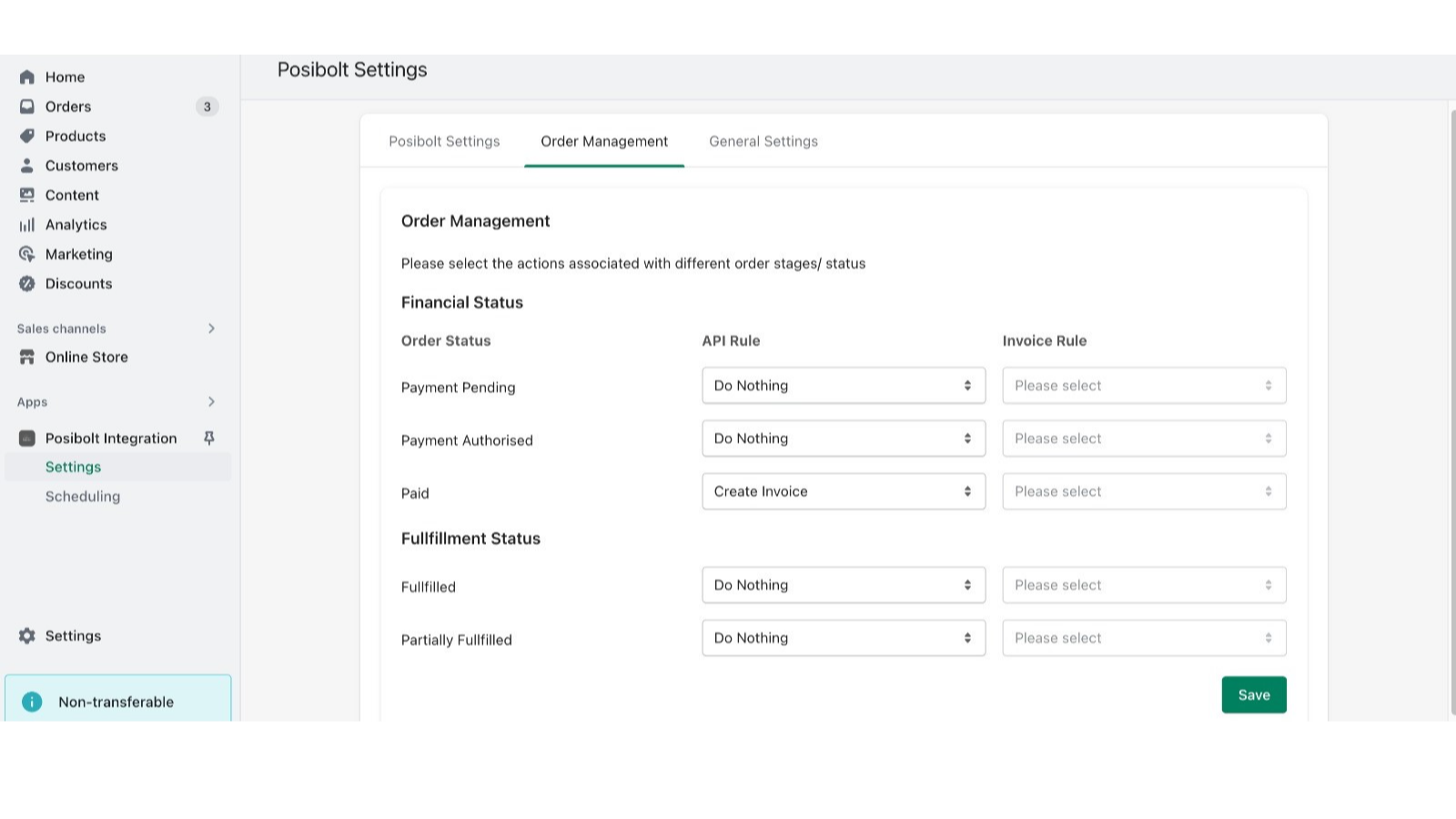Click the Settings gear icon
Viewport: 1456px width, 819px height.
click(27, 636)
